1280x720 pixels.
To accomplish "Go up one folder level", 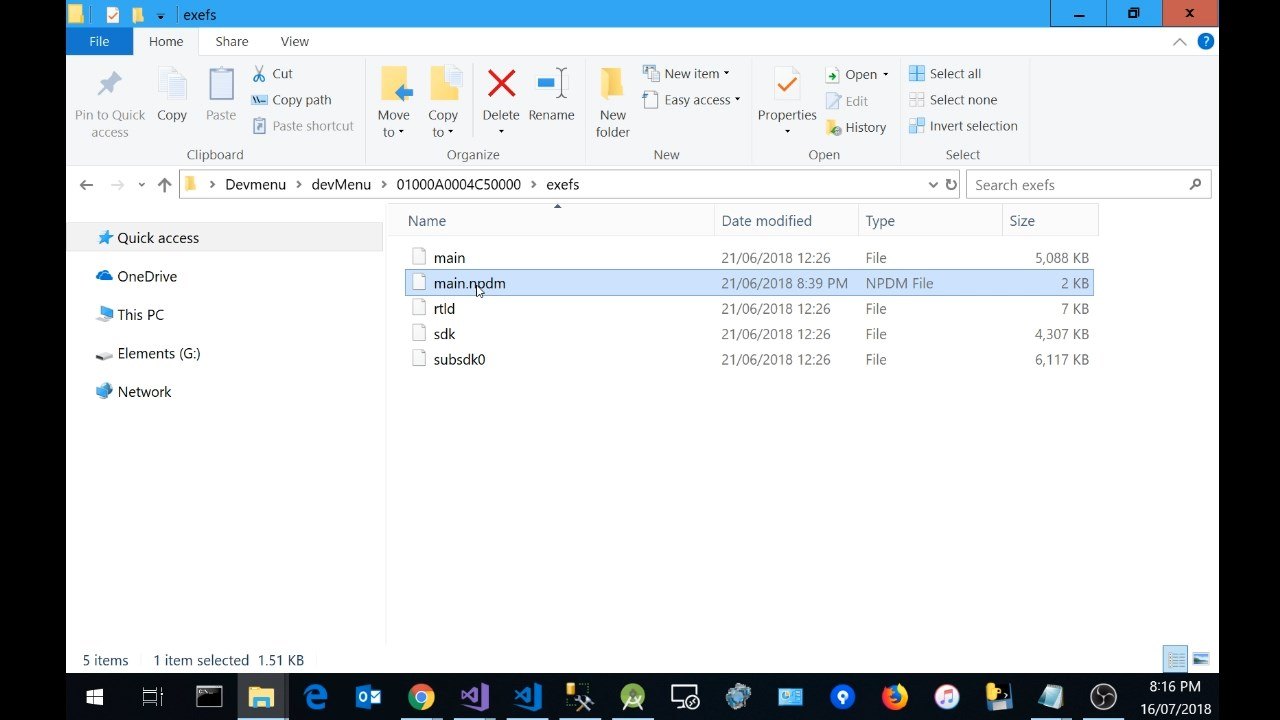I will (164, 184).
